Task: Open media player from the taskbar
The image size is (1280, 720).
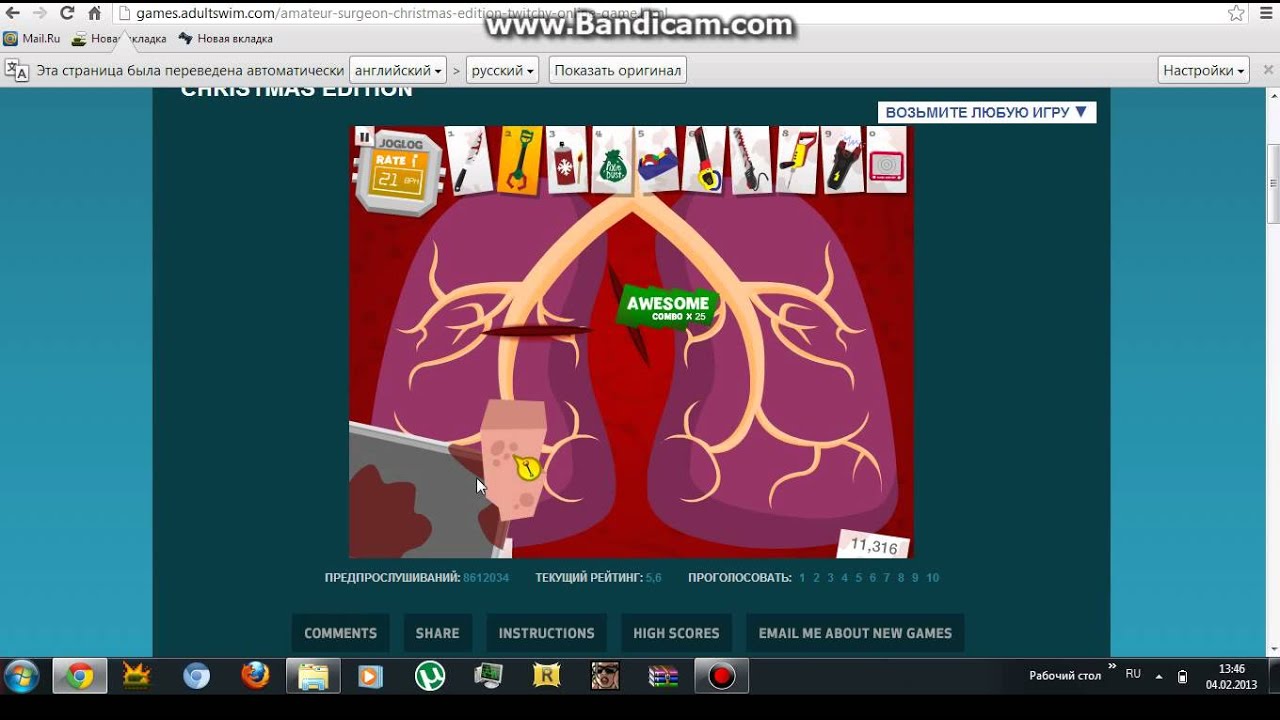Action: point(370,677)
